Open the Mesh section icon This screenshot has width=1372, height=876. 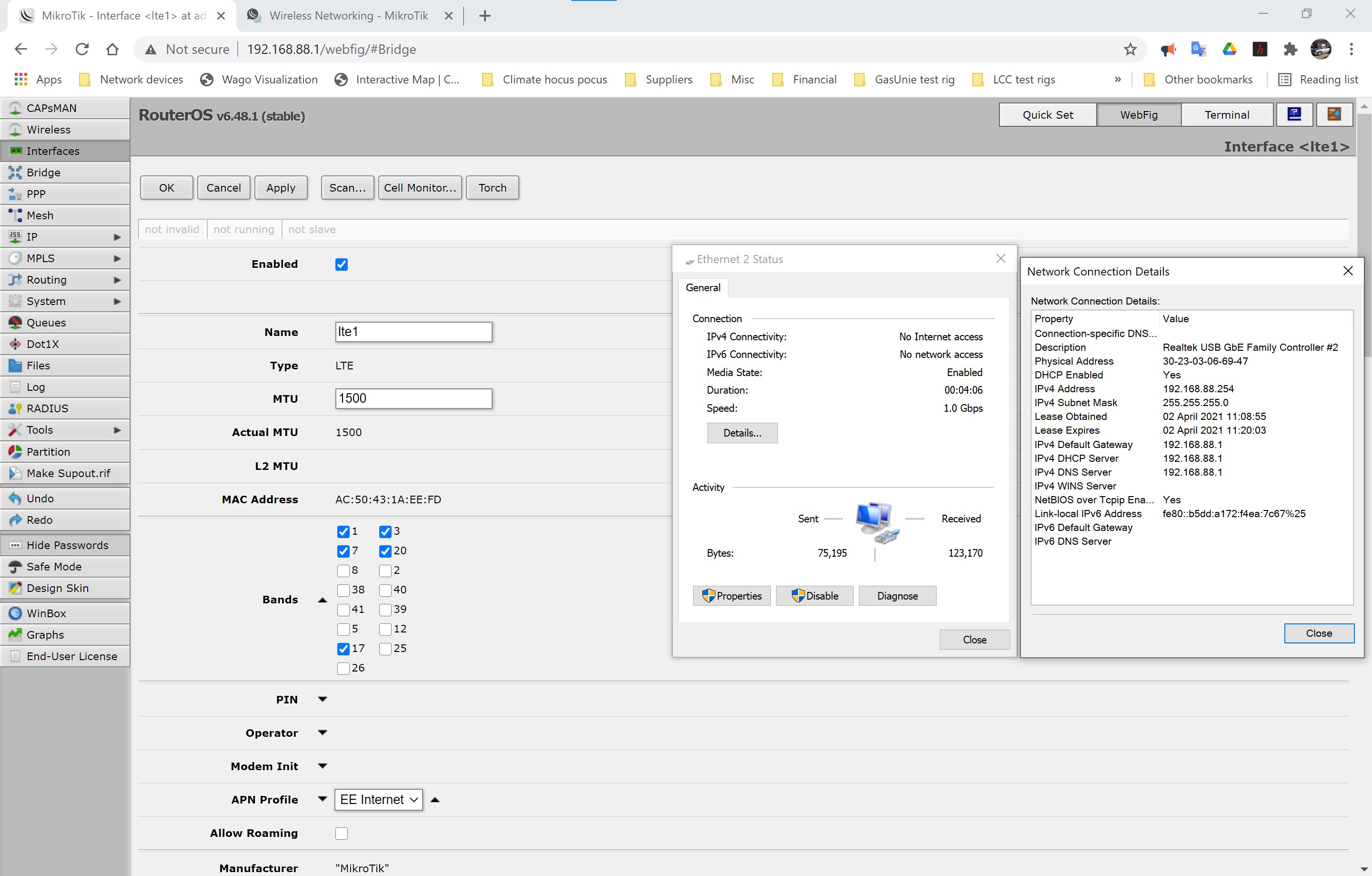[x=15, y=215]
